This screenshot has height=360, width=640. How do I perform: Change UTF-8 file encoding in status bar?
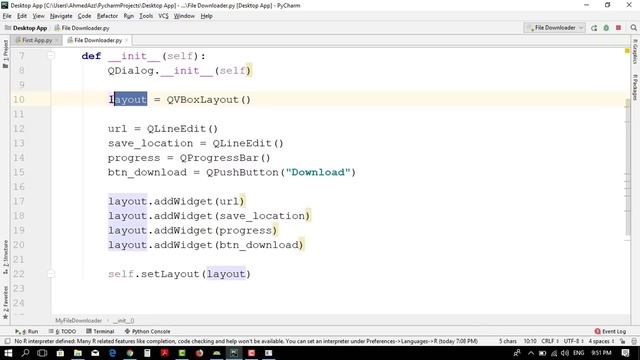(x=573, y=341)
